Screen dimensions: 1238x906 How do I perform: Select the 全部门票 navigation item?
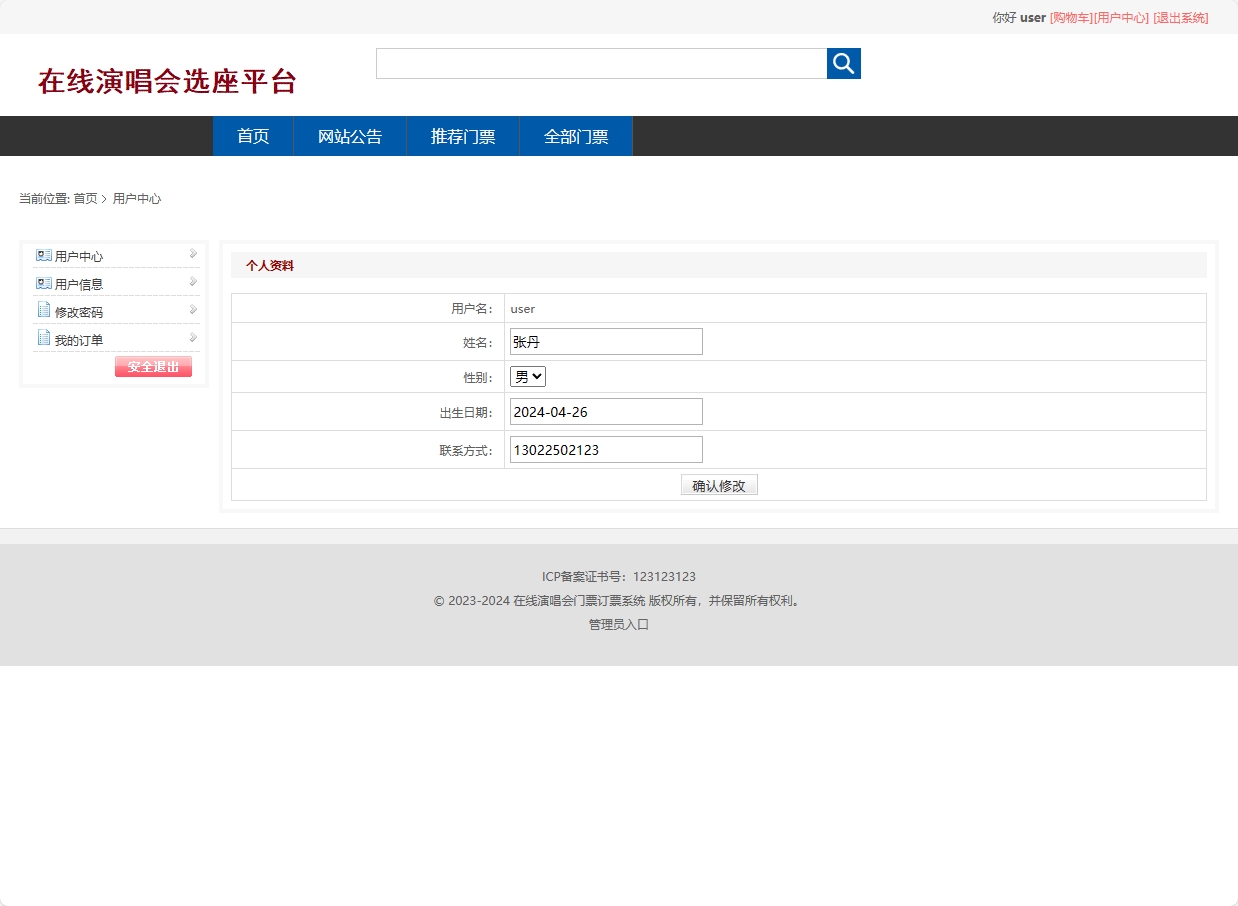(575, 136)
